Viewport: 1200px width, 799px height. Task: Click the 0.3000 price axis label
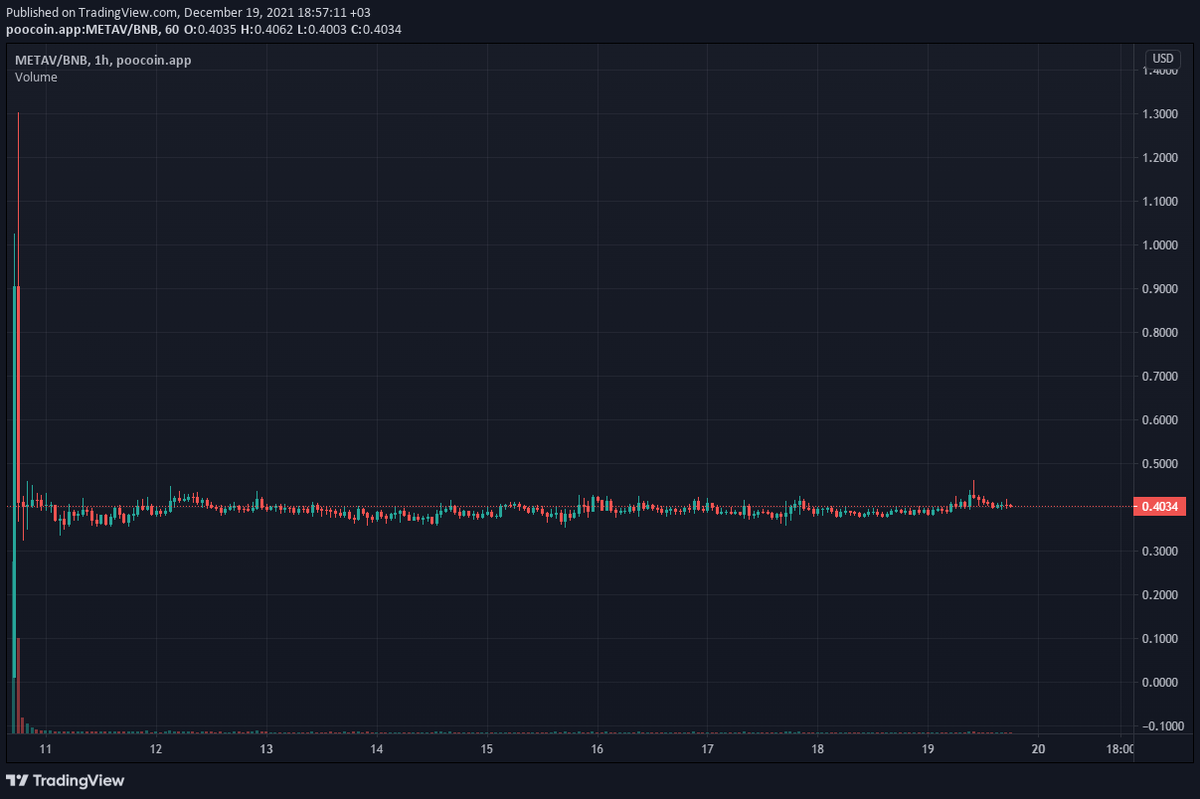point(1159,551)
